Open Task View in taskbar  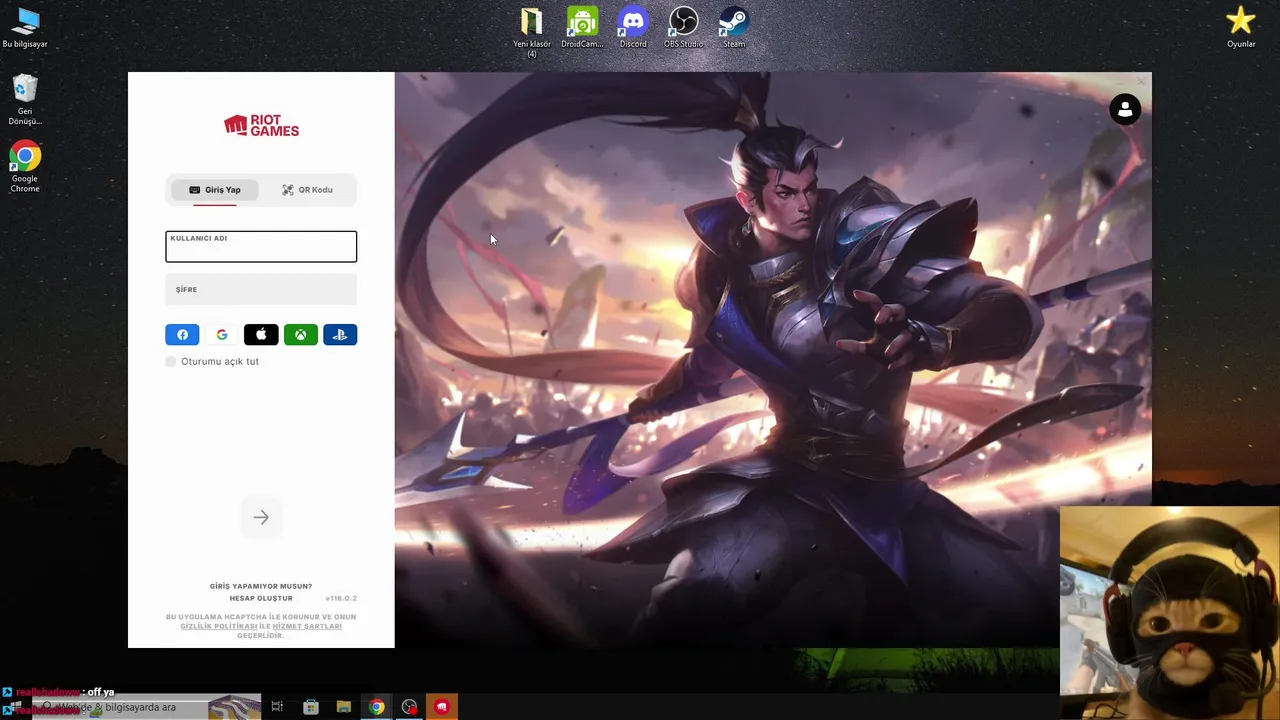[277, 707]
